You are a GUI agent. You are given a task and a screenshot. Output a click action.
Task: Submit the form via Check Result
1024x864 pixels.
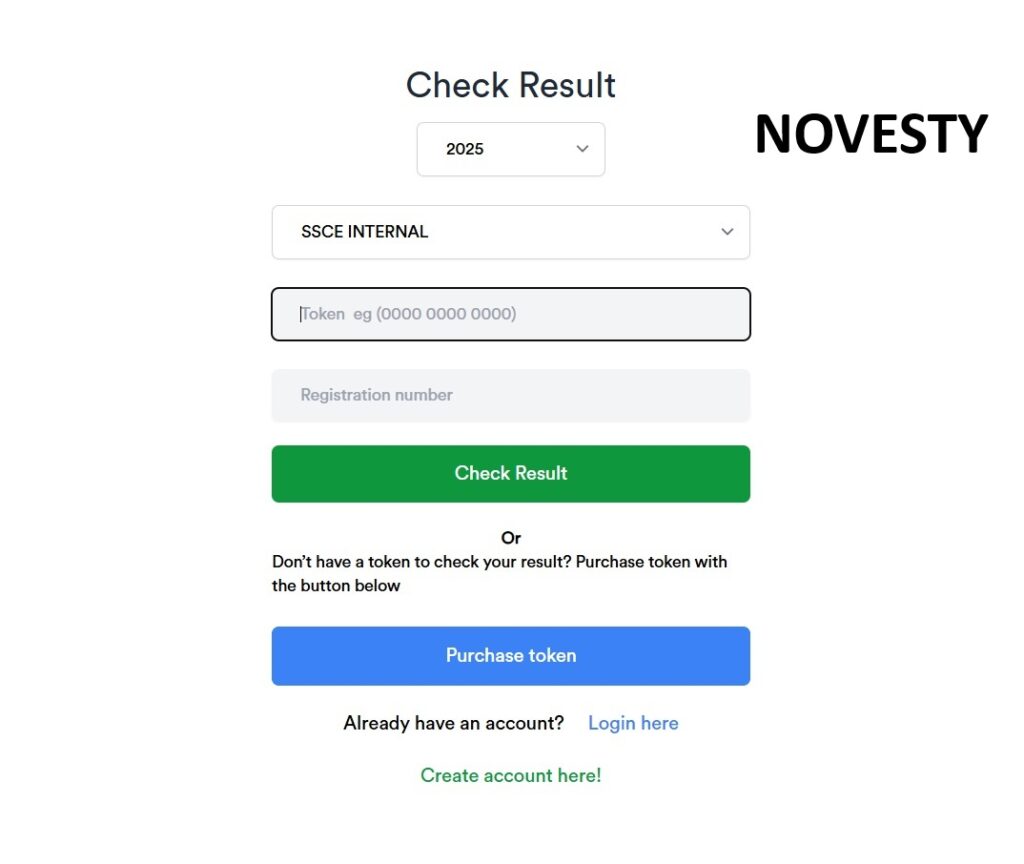point(510,473)
